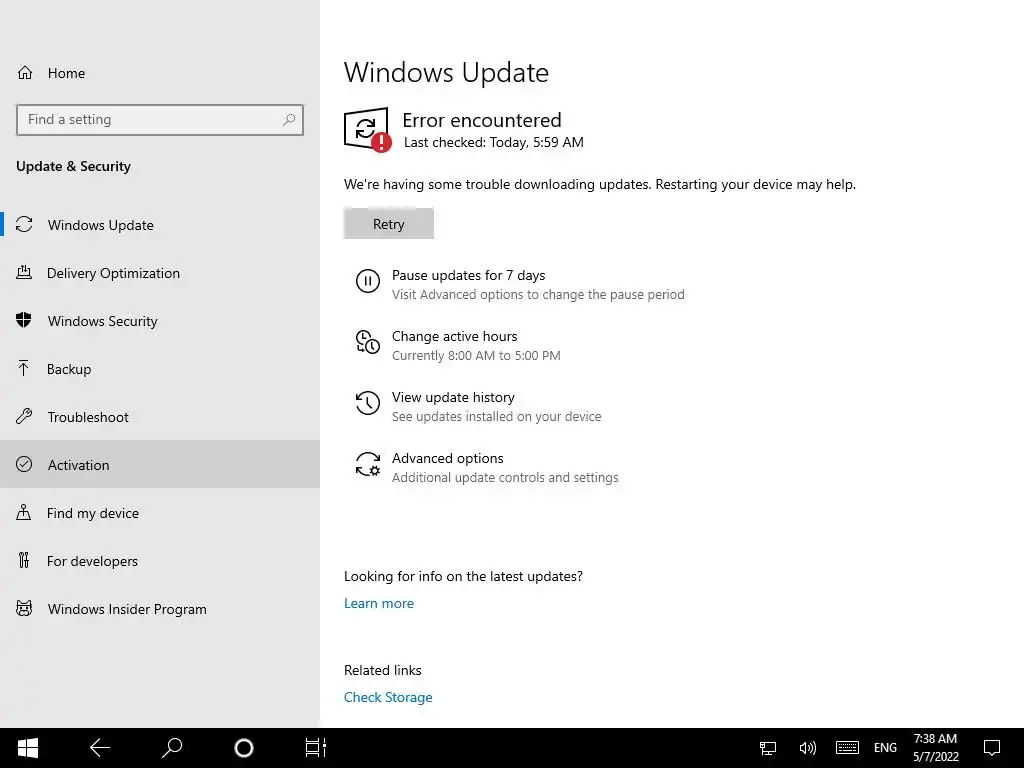
Task: Open the touch keyboard tray icon
Action: click(847, 748)
